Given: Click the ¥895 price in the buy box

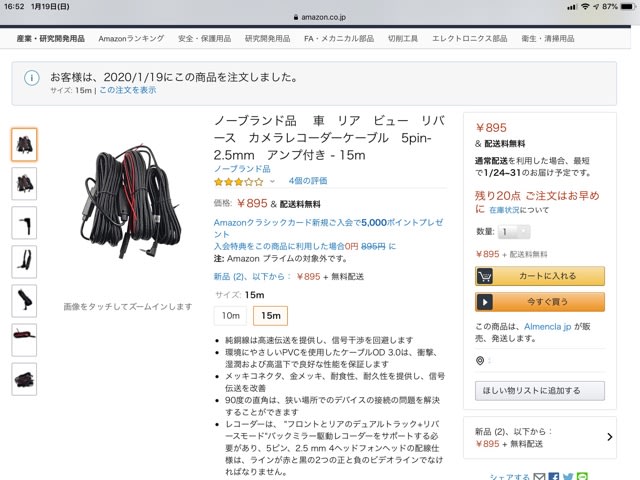Looking at the screenshot, I should 491,128.
